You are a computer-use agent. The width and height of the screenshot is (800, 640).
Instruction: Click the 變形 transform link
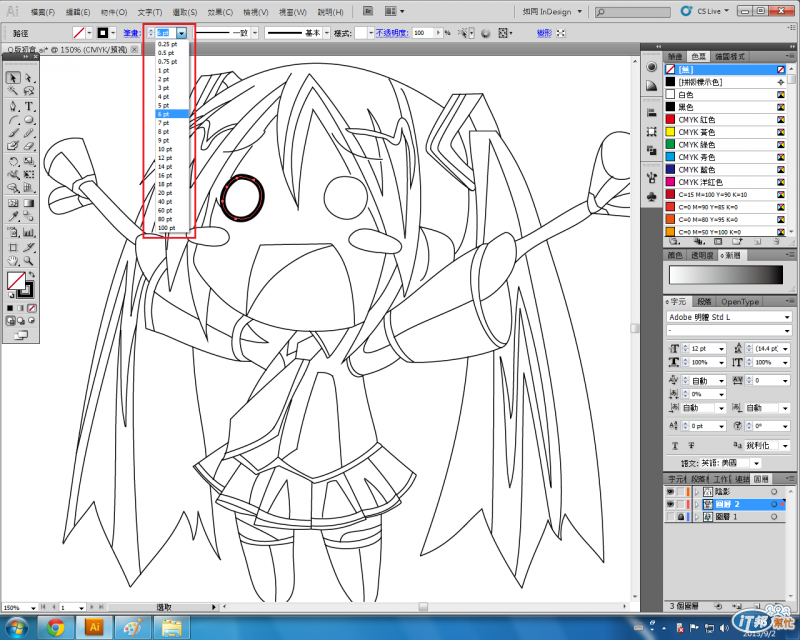[544, 33]
